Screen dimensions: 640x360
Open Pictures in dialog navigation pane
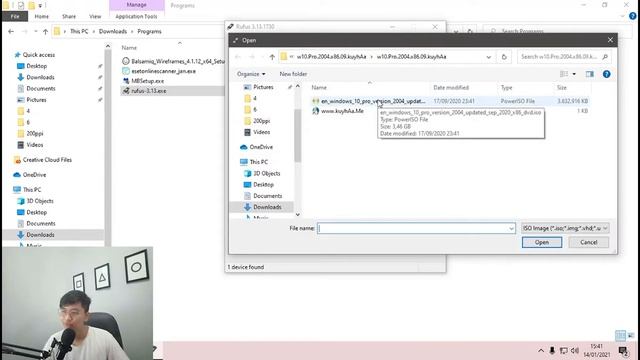(263, 87)
